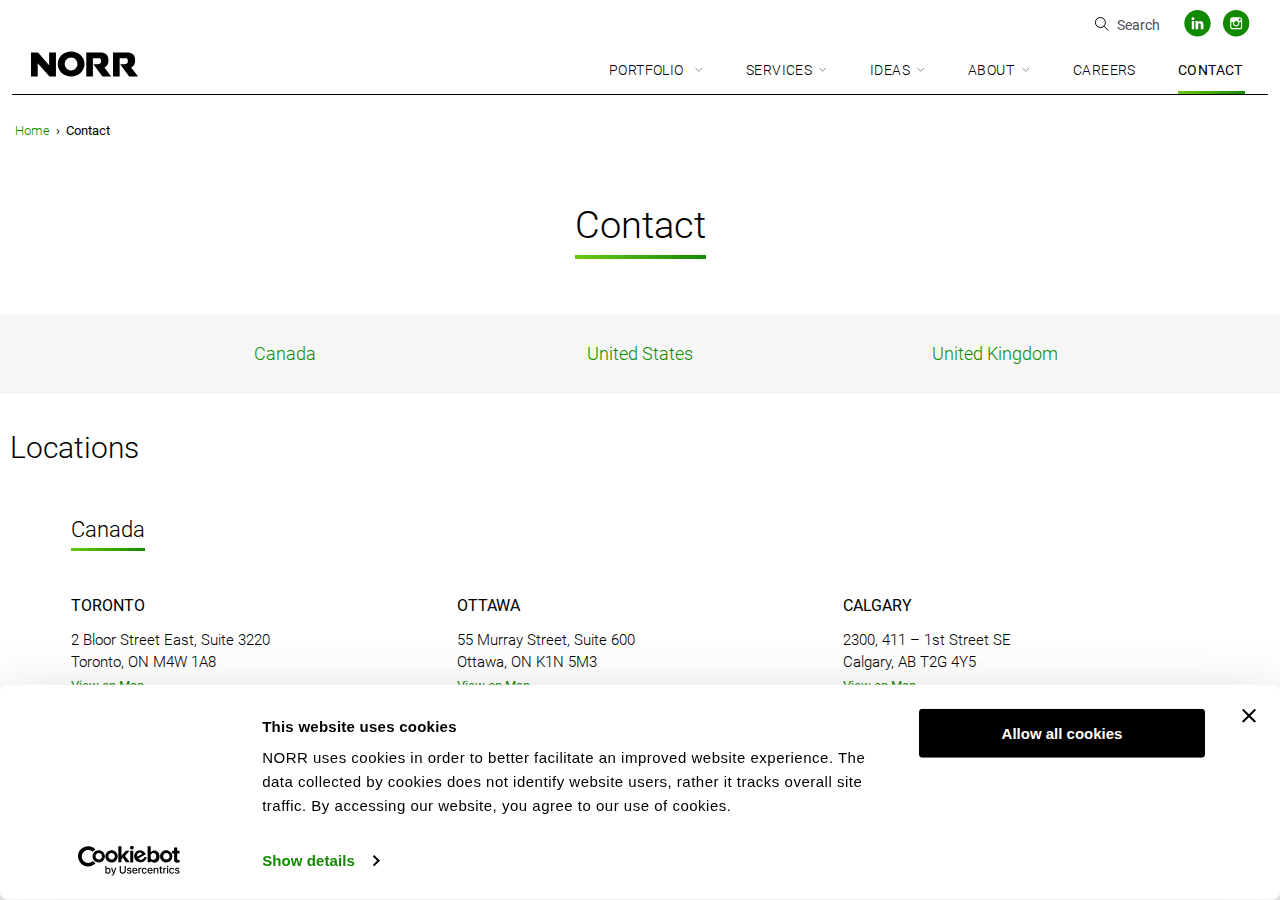Select text 'Calgary, AB T2G 4Y5'
This screenshot has height=900, width=1280.
(x=910, y=662)
